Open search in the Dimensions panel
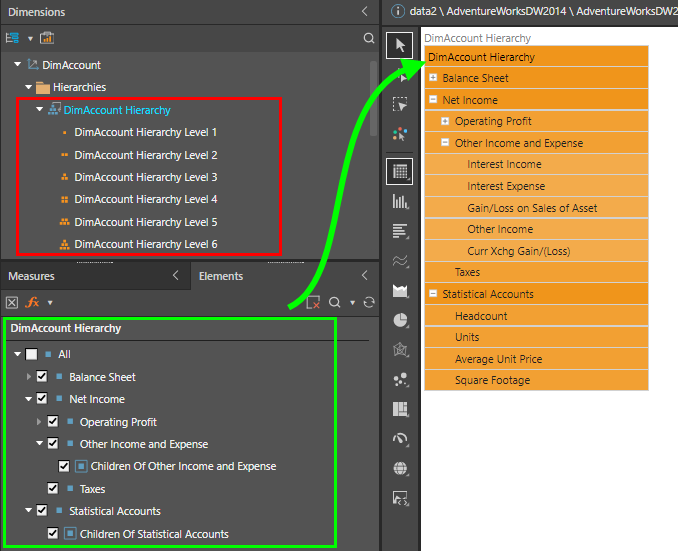 (369, 38)
